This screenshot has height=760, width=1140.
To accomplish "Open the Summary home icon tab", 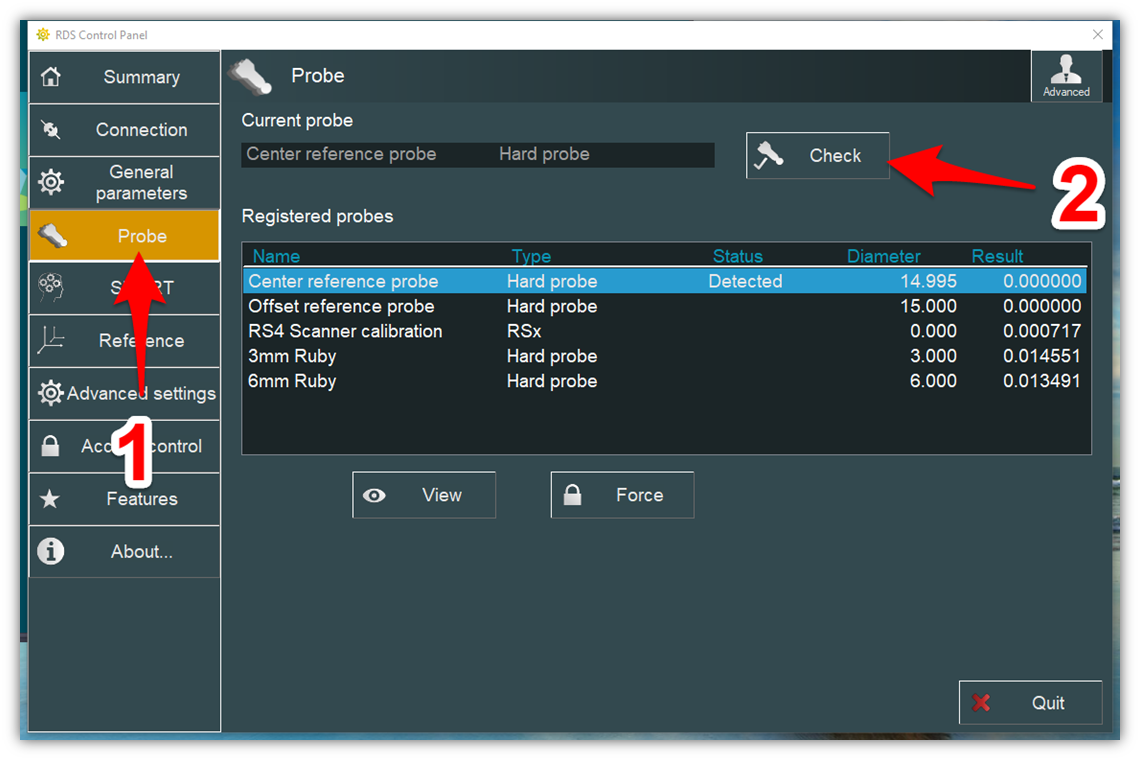I will click(x=51, y=77).
